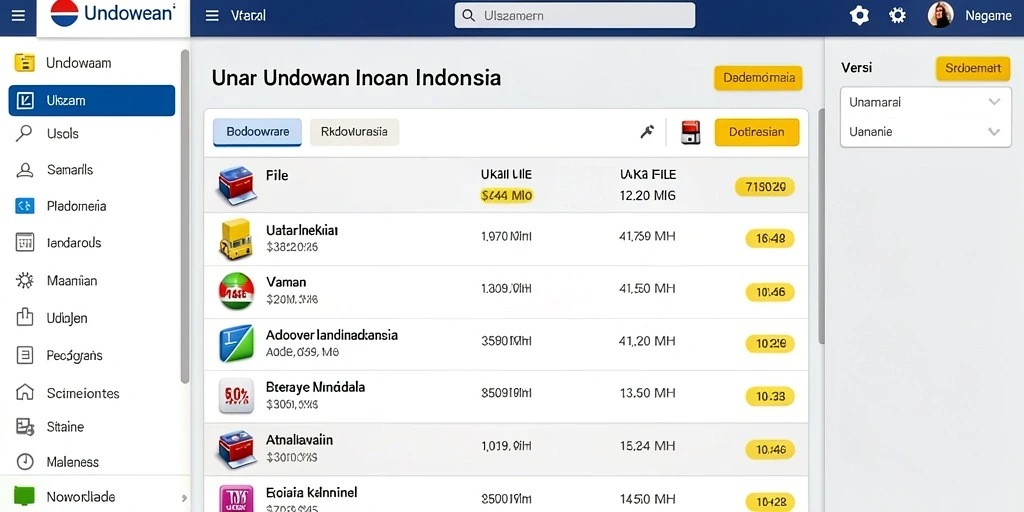Viewport: 1024px width, 512px height.
Task: Click the Pecdgrans list icon
Action: pos(24,356)
